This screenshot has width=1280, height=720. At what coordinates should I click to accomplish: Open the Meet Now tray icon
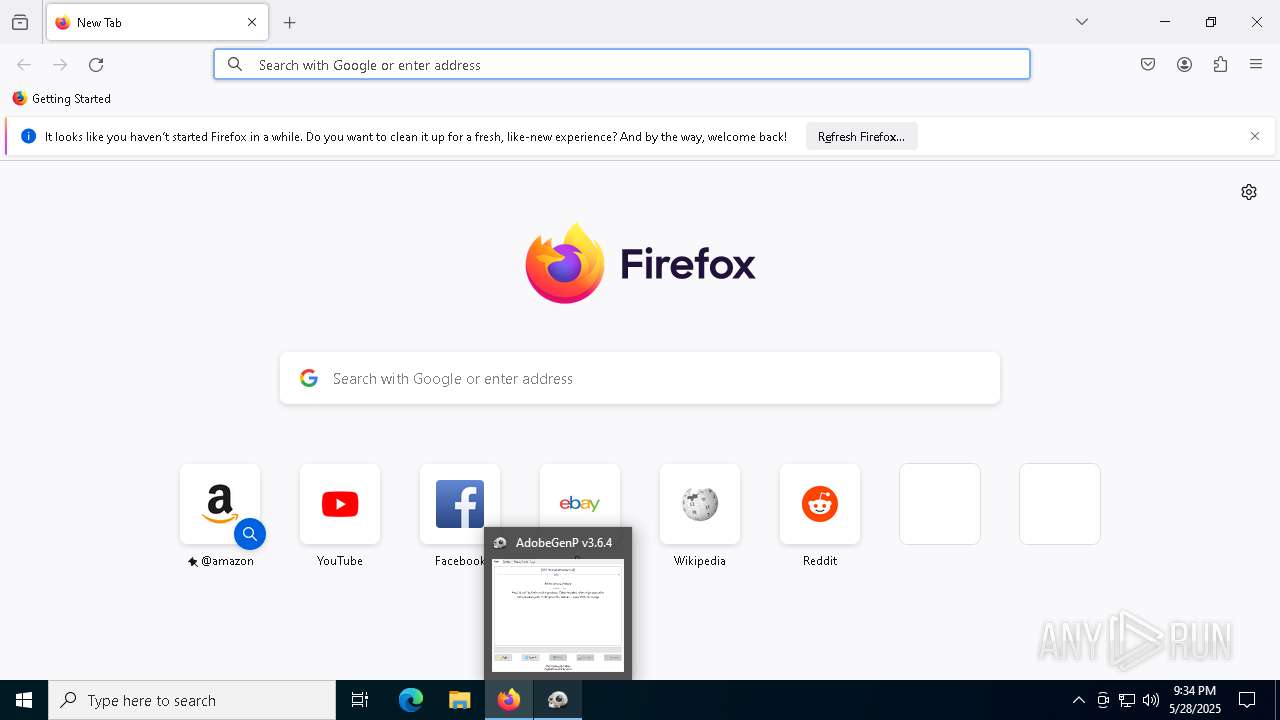1103,700
